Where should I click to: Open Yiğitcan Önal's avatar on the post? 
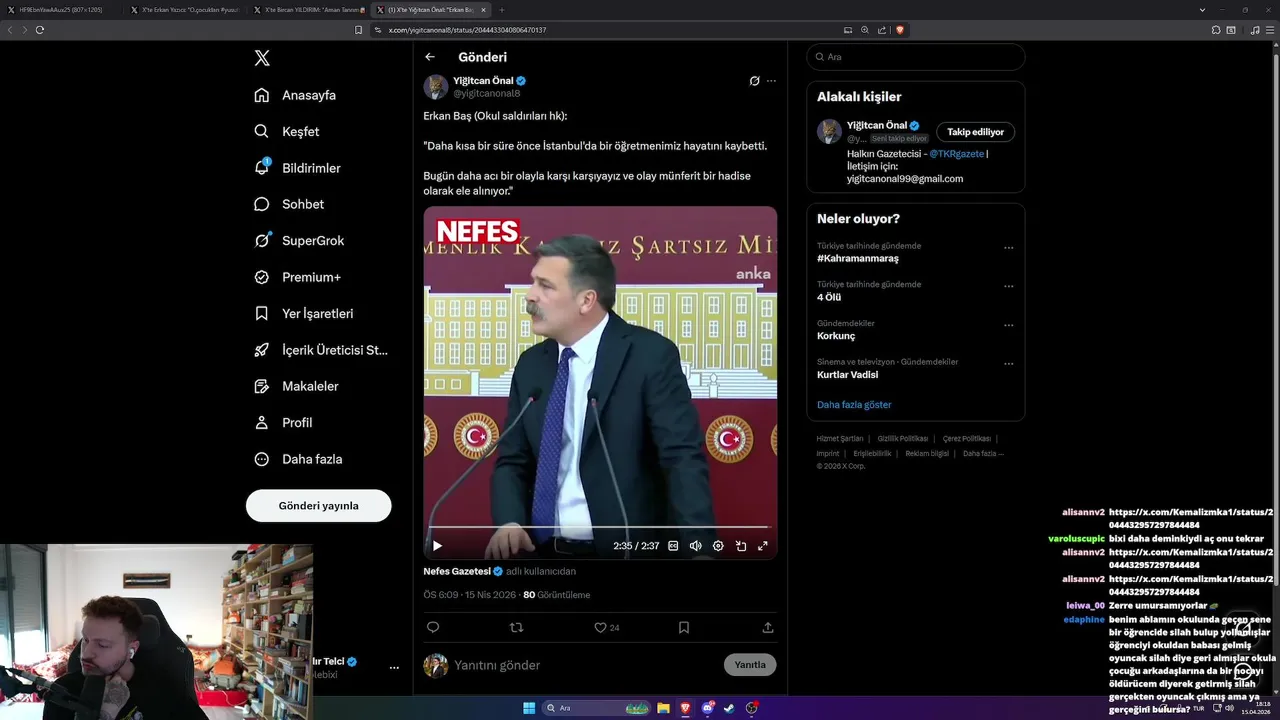pyautogui.click(x=436, y=87)
